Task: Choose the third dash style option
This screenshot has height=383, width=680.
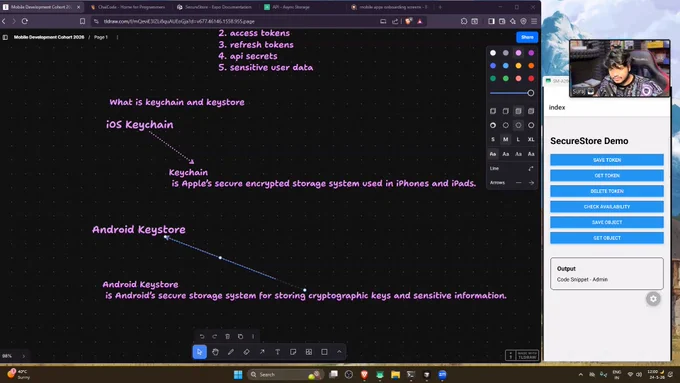Action: [518, 125]
